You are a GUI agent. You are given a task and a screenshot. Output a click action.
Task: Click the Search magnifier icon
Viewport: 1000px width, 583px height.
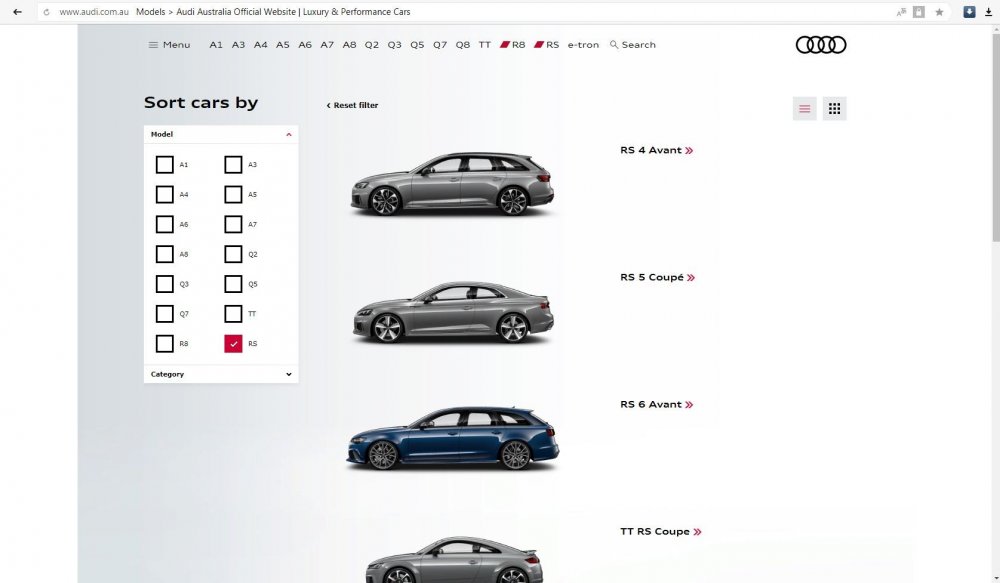(x=614, y=45)
